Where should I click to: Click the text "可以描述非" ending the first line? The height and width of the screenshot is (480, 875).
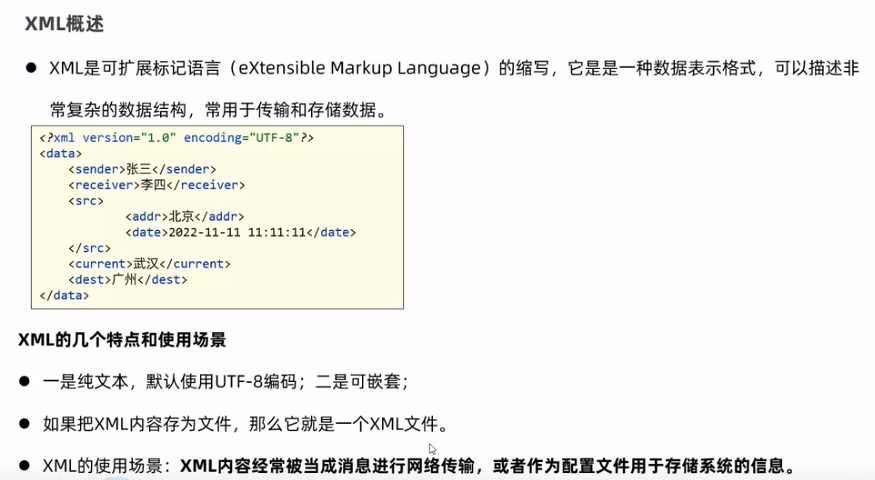pyautogui.click(x=816, y=68)
